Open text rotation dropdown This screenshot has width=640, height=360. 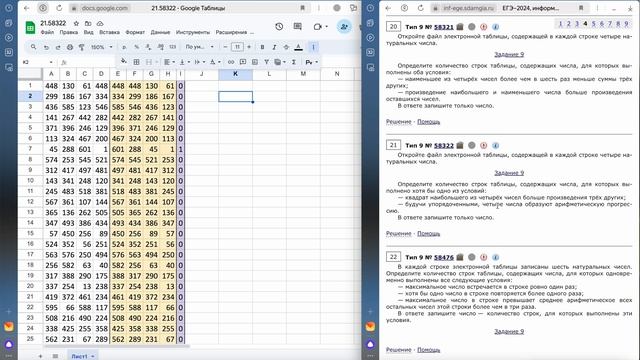pos(215,62)
